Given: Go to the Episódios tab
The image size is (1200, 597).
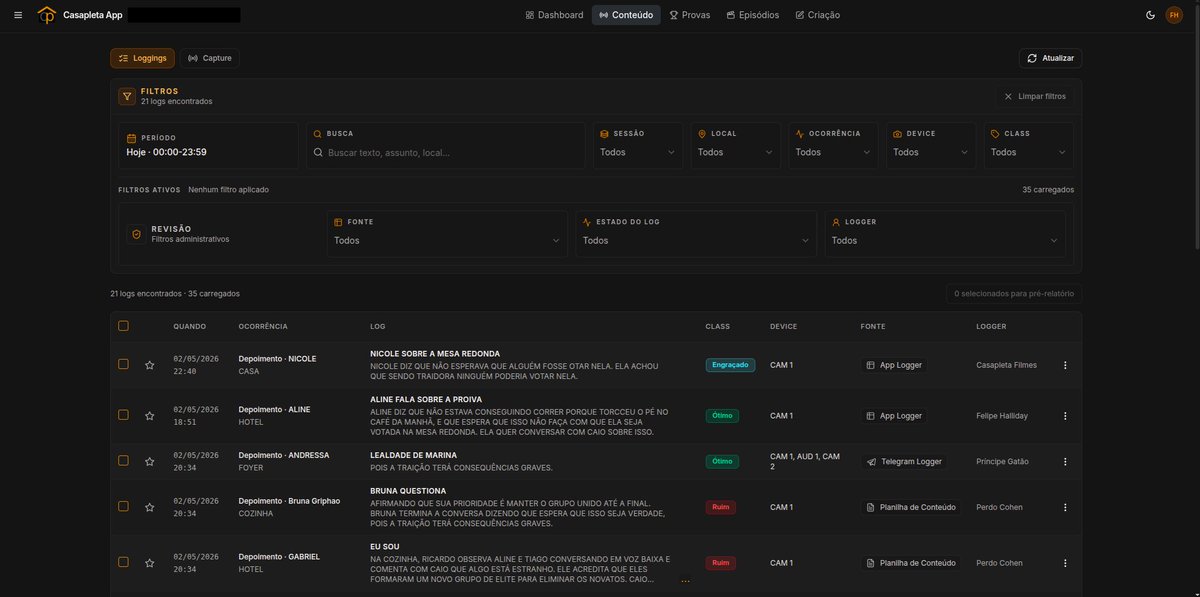Looking at the screenshot, I should (x=753, y=15).
